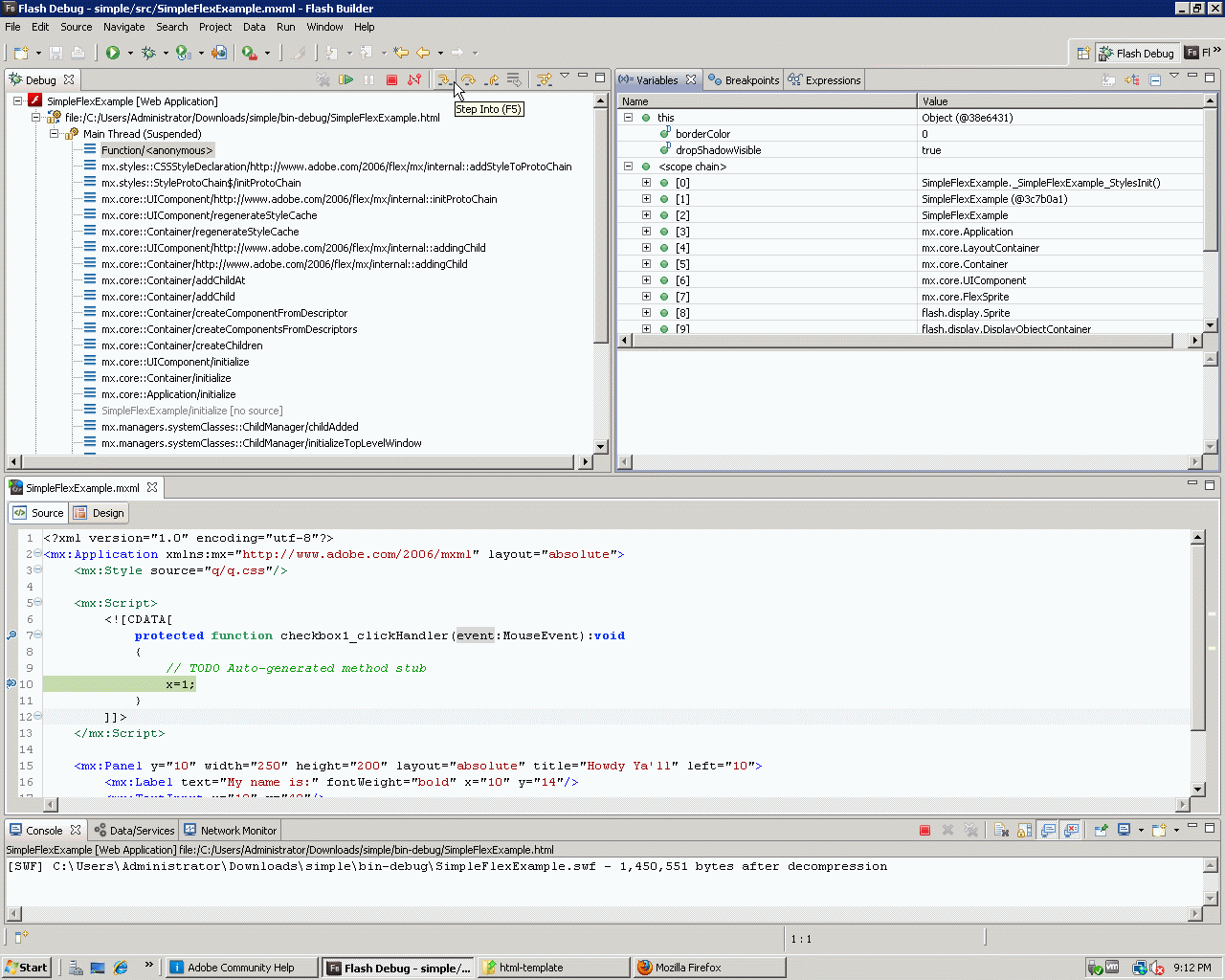Switch editor to Design mode

tap(100, 513)
